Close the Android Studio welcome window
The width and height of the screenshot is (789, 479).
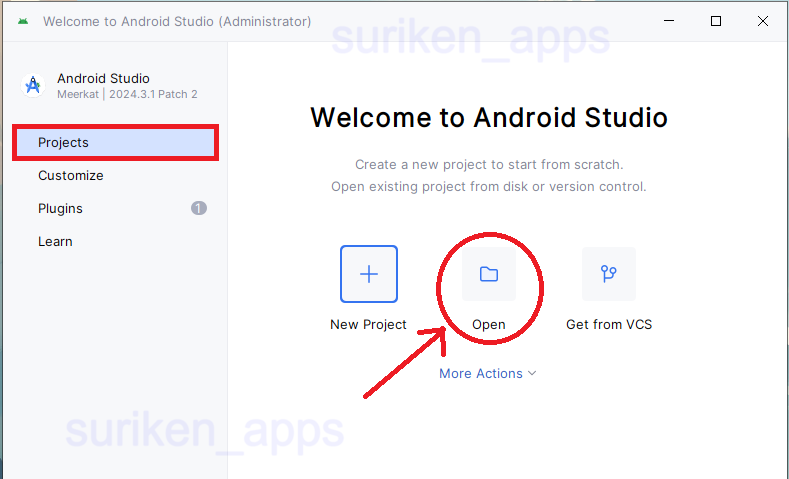pyautogui.click(x=763, y=21)
